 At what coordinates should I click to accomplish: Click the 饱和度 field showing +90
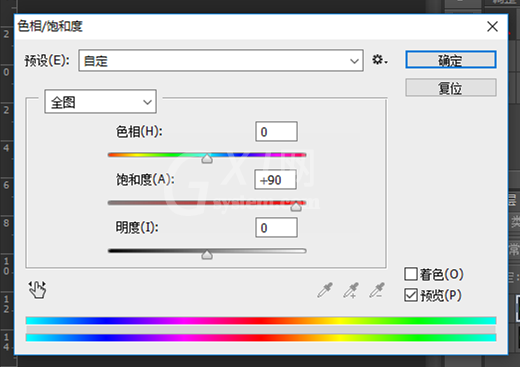click(x=275, y=180)
